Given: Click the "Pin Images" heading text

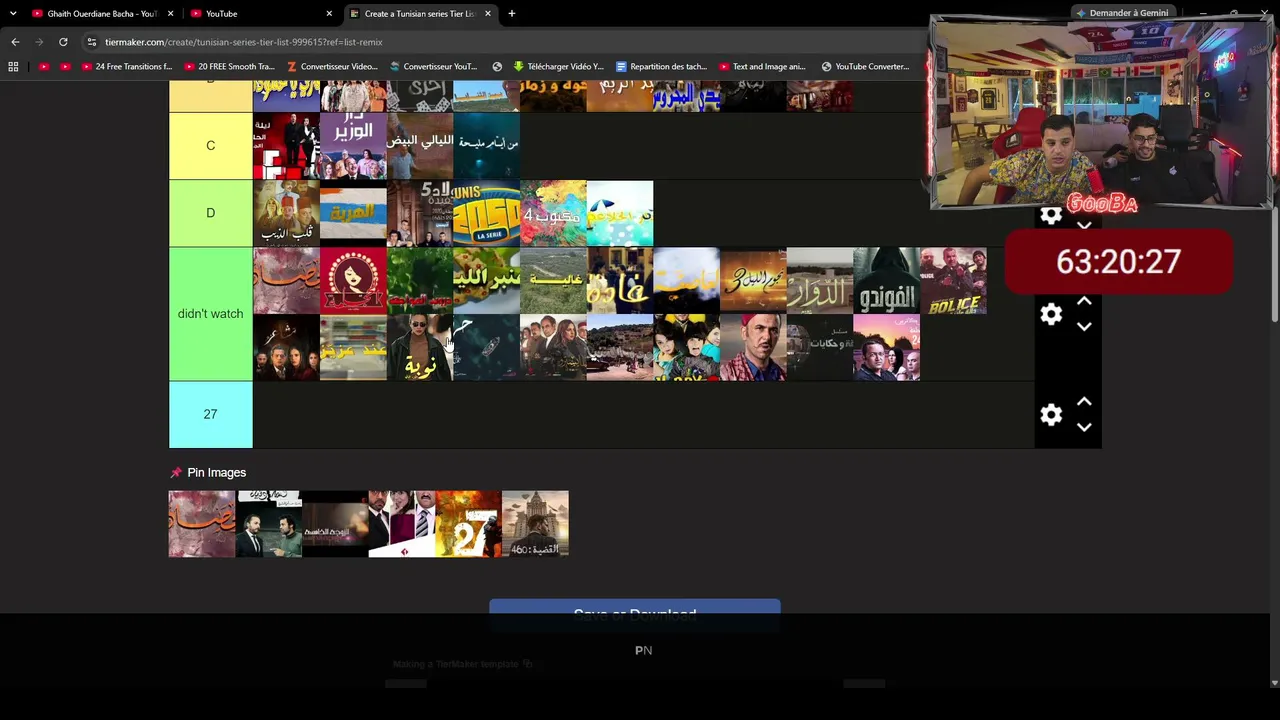Looking at the screenshot, I should pos(216,473).
